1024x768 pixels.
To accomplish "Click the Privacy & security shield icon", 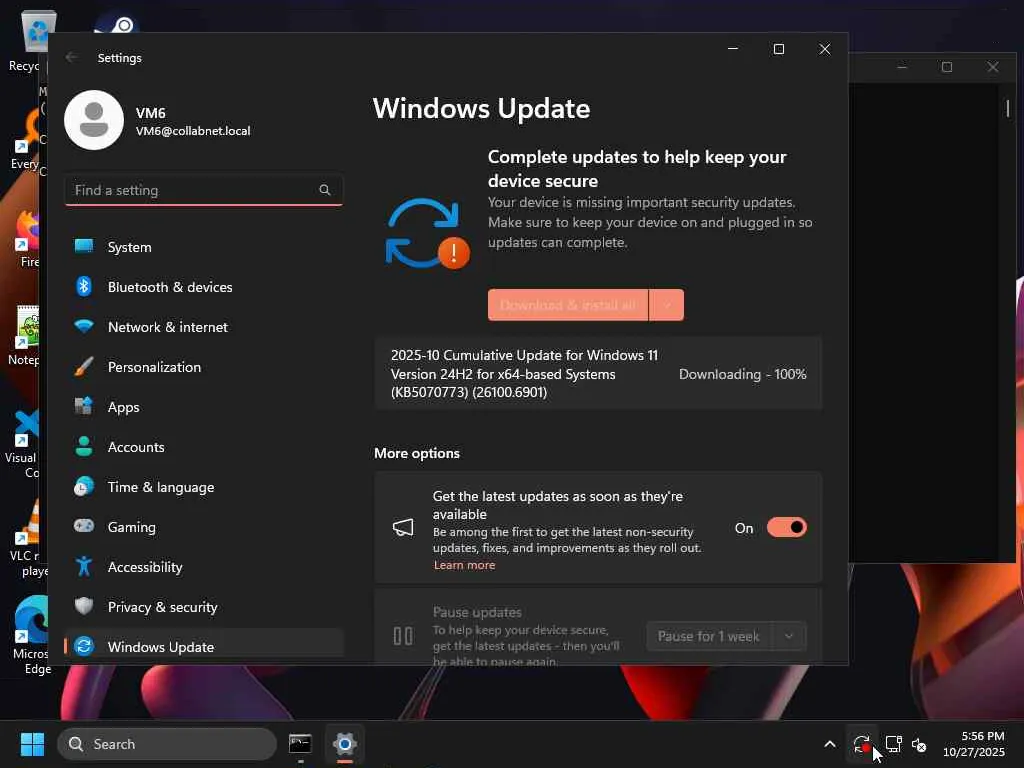I will point(84,606).
